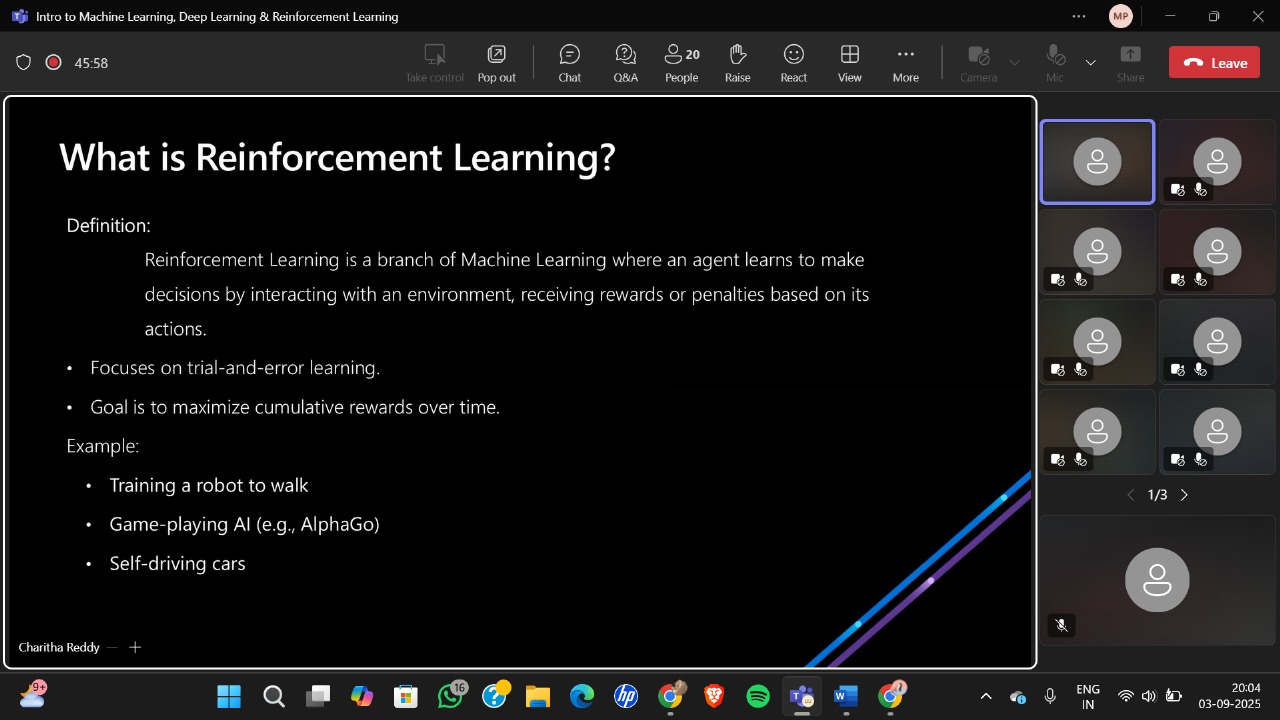This screenshot has height=720, width=1280.
Task: Pop out the shared content
Action: coord(496,62)
